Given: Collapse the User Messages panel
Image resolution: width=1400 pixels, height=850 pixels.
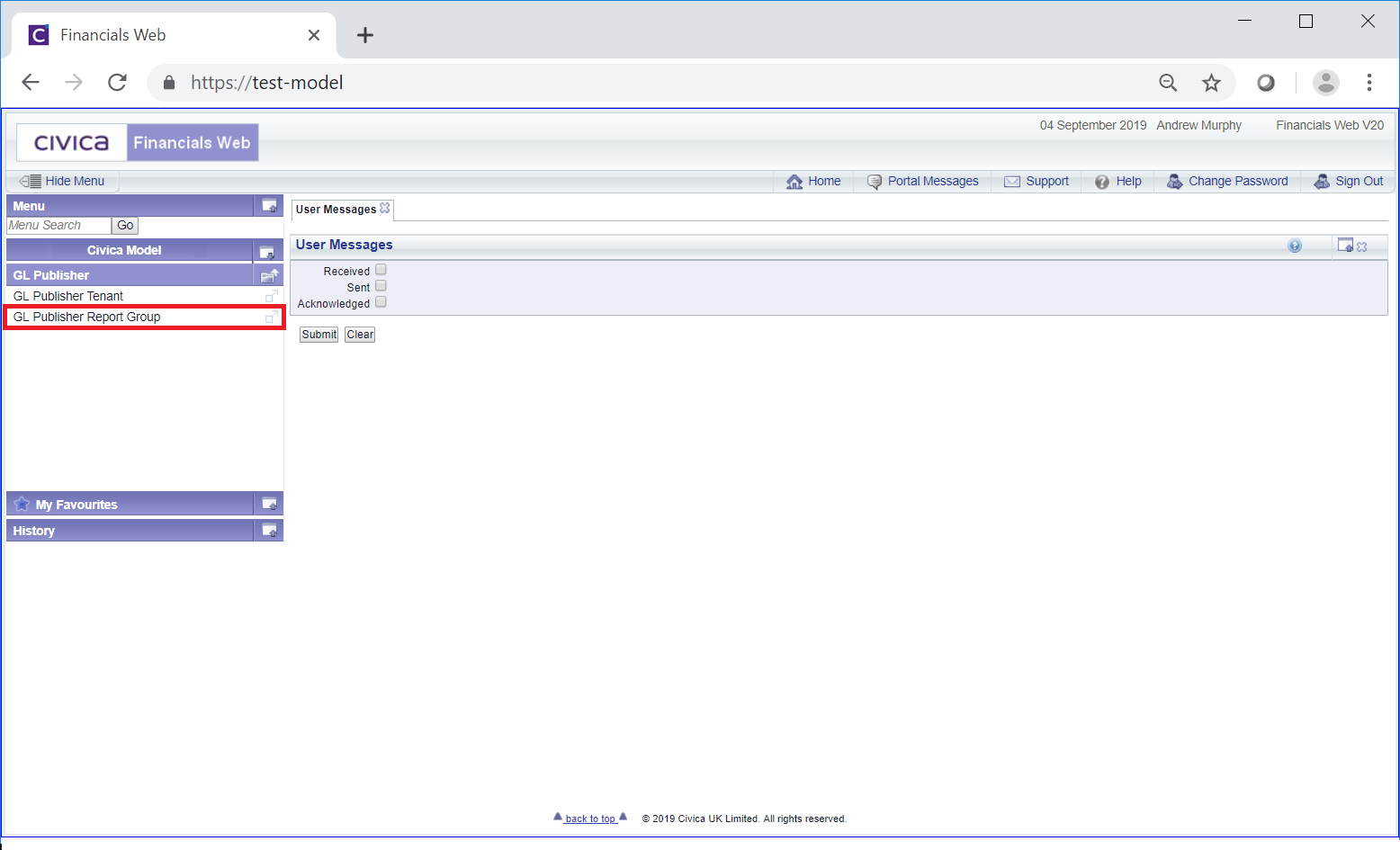Looking at the screenshot, I should [1345, 245].
